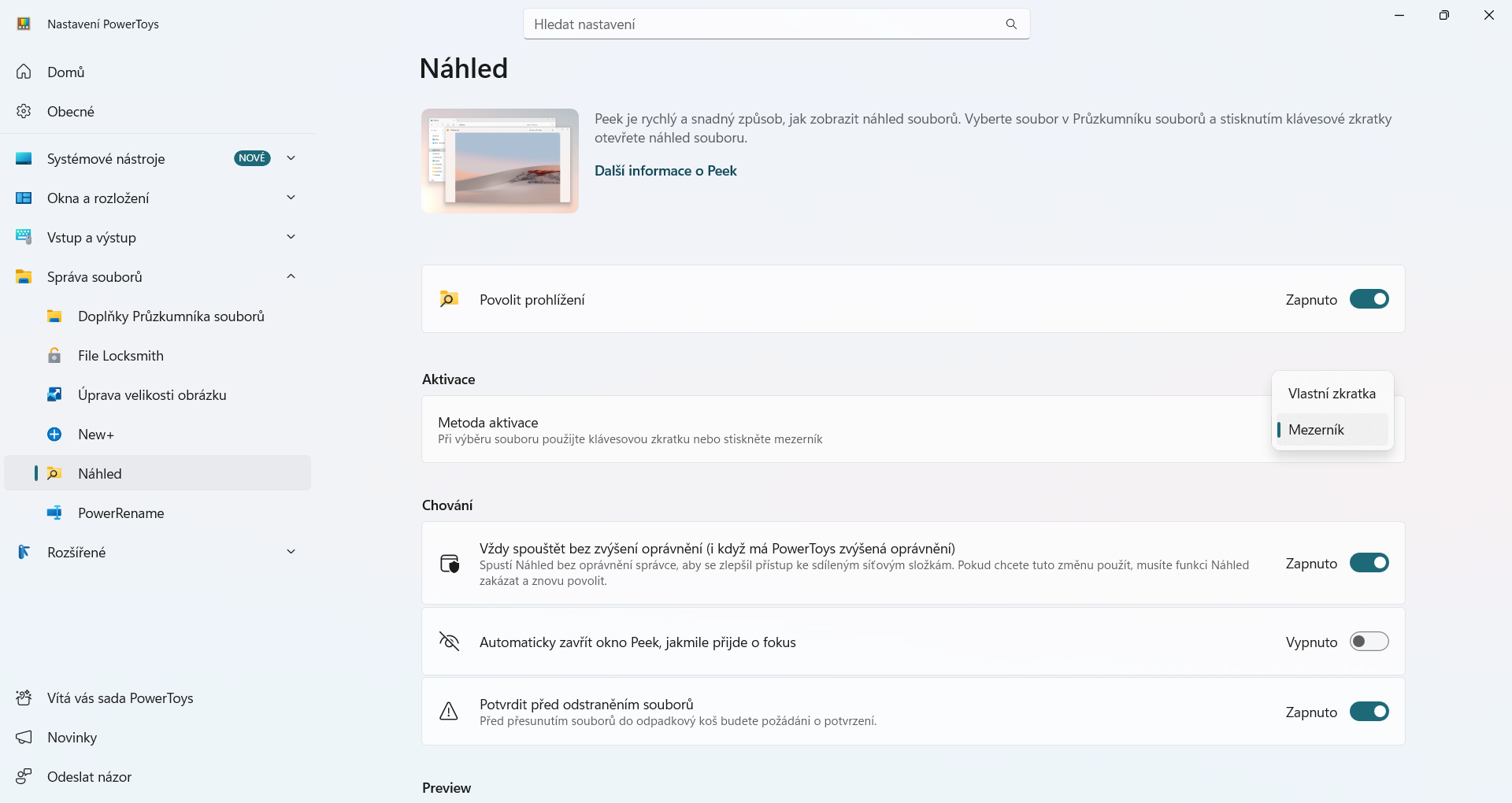Viewport: 1512px width, 803px height.
Task: Collapse the Správa souborů section
Action: tap(291, 276)
